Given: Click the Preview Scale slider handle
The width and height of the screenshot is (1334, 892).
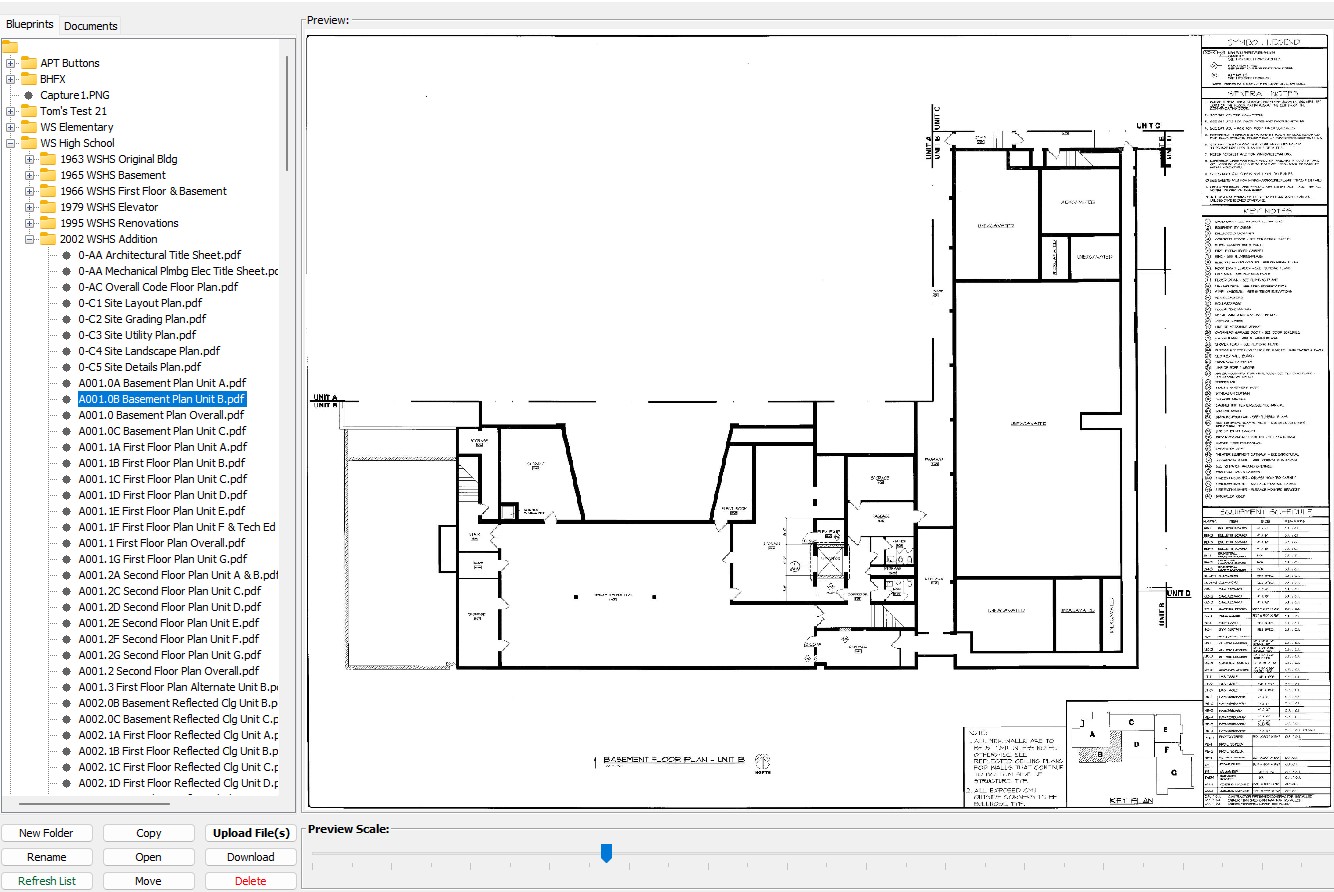Looking at the screenshot, I should (606, 853).
